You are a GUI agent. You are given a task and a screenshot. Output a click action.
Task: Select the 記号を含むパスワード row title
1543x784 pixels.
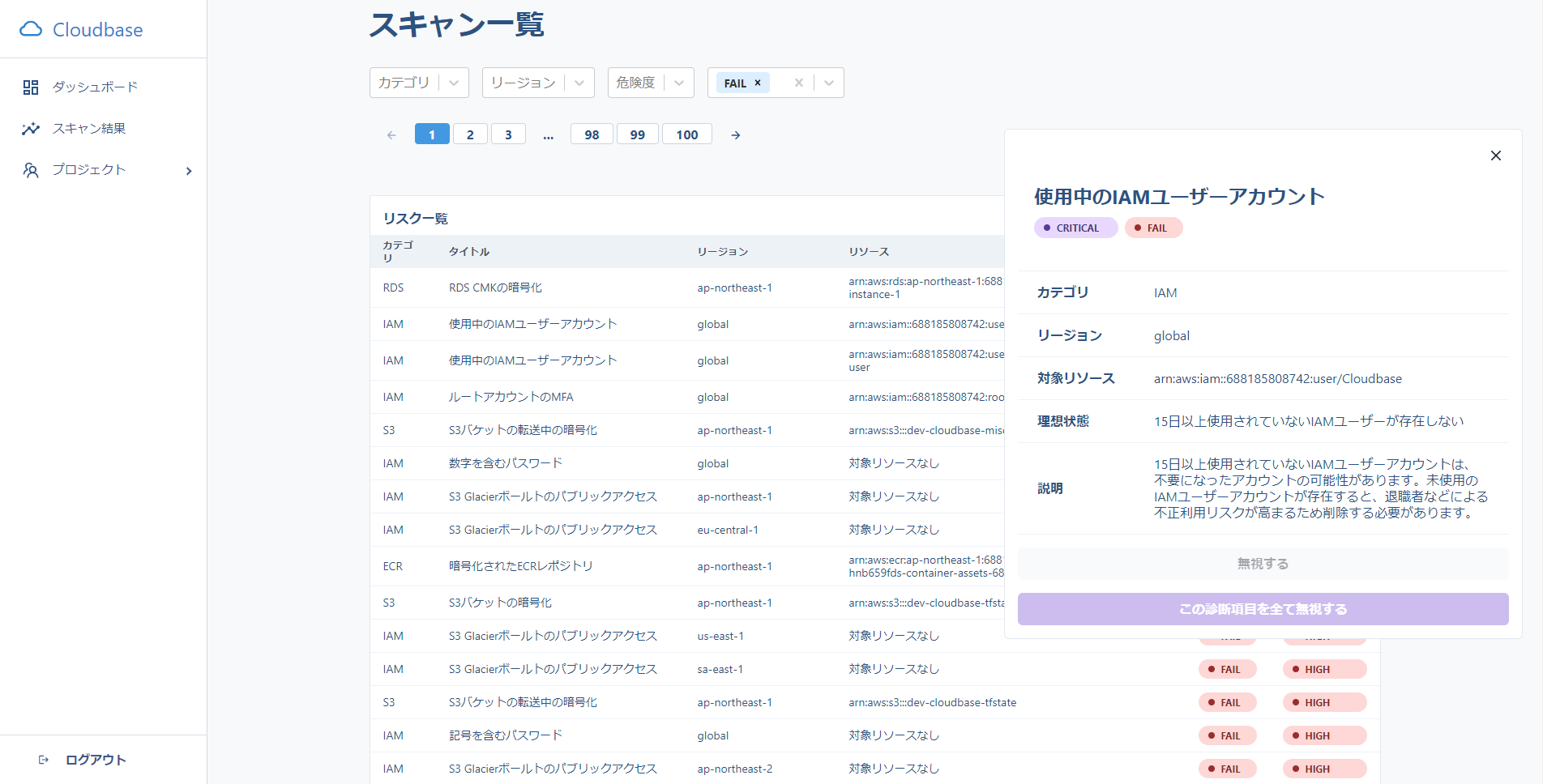[x=506, y=735]
